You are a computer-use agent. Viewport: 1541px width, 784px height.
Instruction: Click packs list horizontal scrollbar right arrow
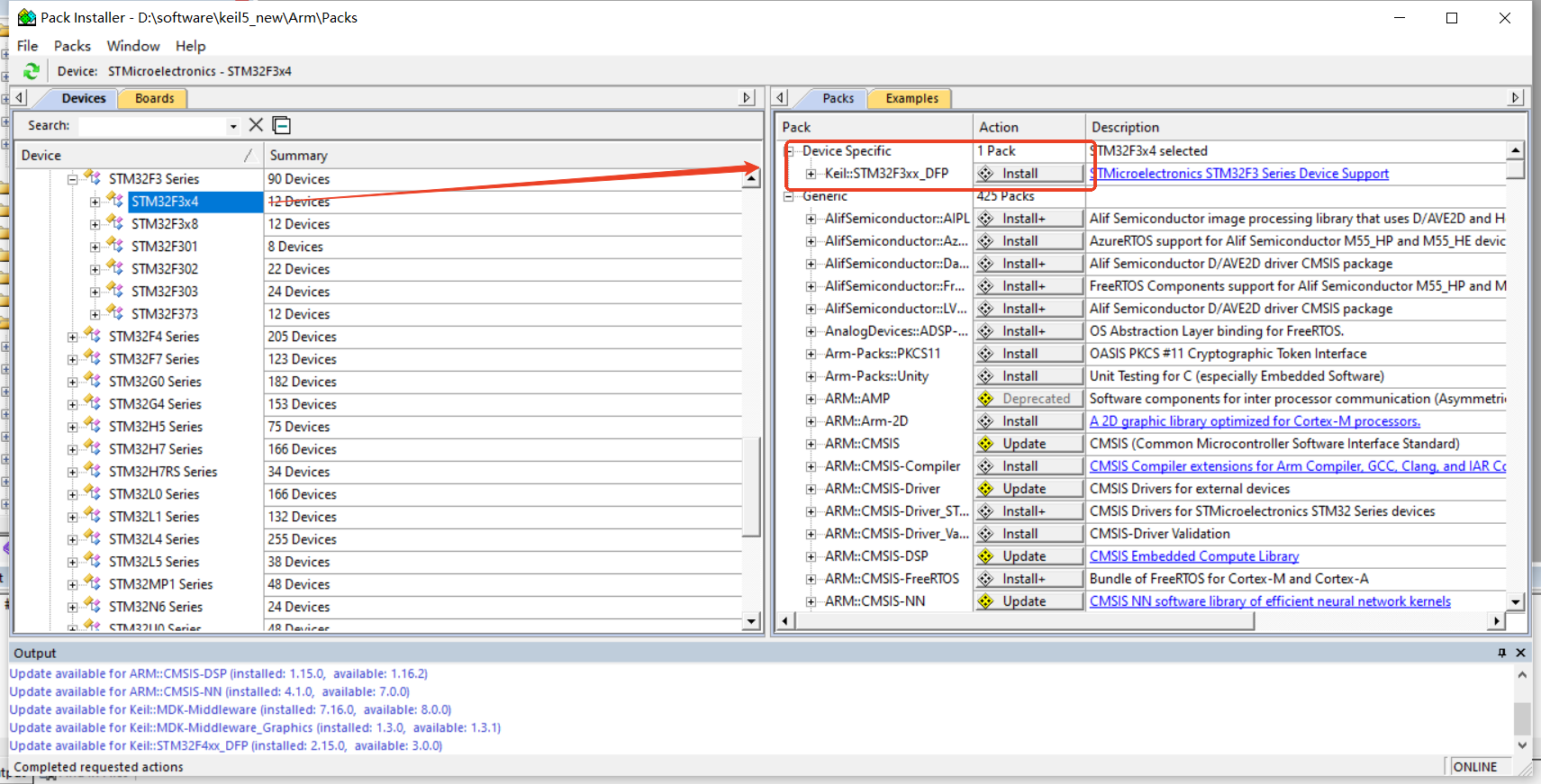[x=1497, y=620]
